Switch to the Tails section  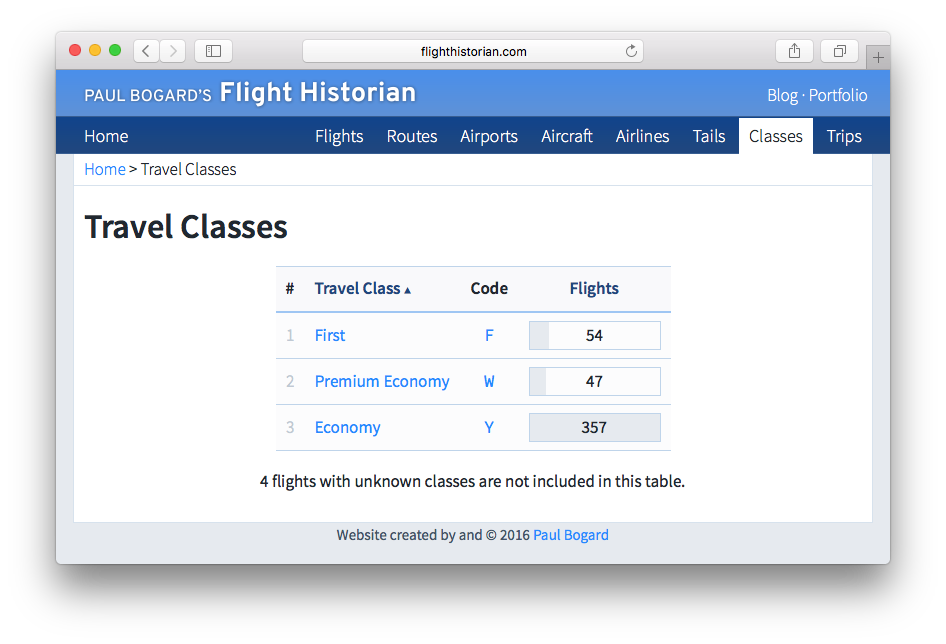[708, 136]
